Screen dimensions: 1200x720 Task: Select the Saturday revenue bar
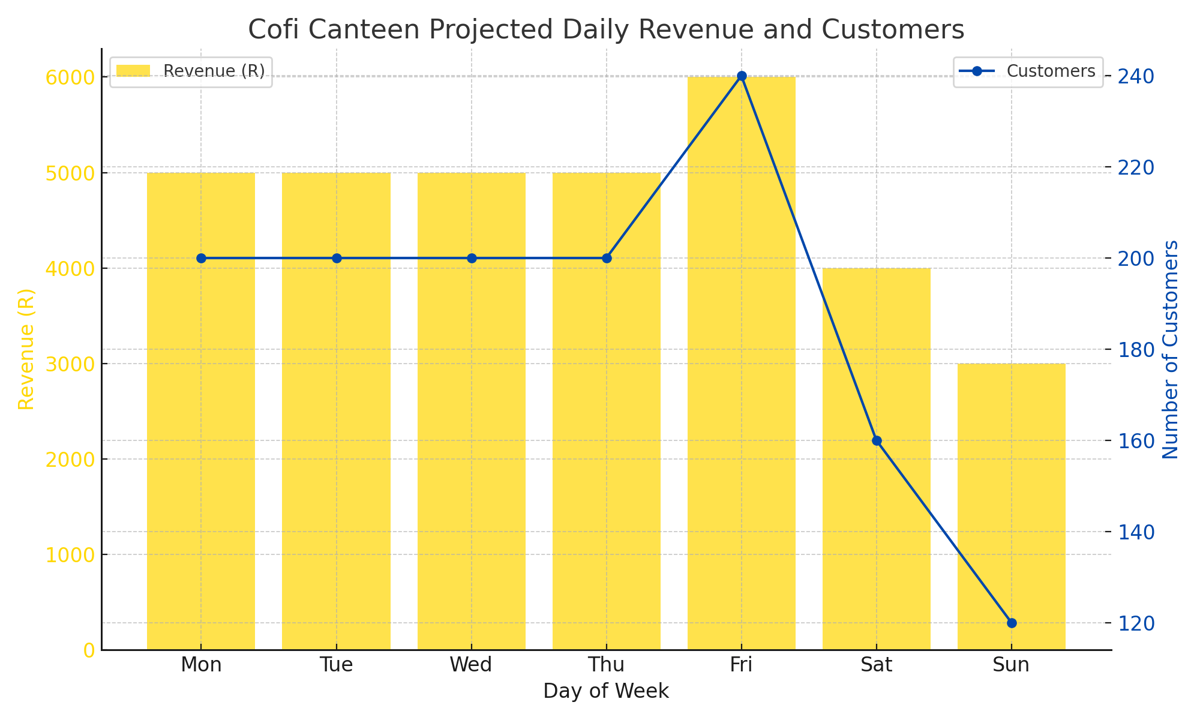point(876,459)
